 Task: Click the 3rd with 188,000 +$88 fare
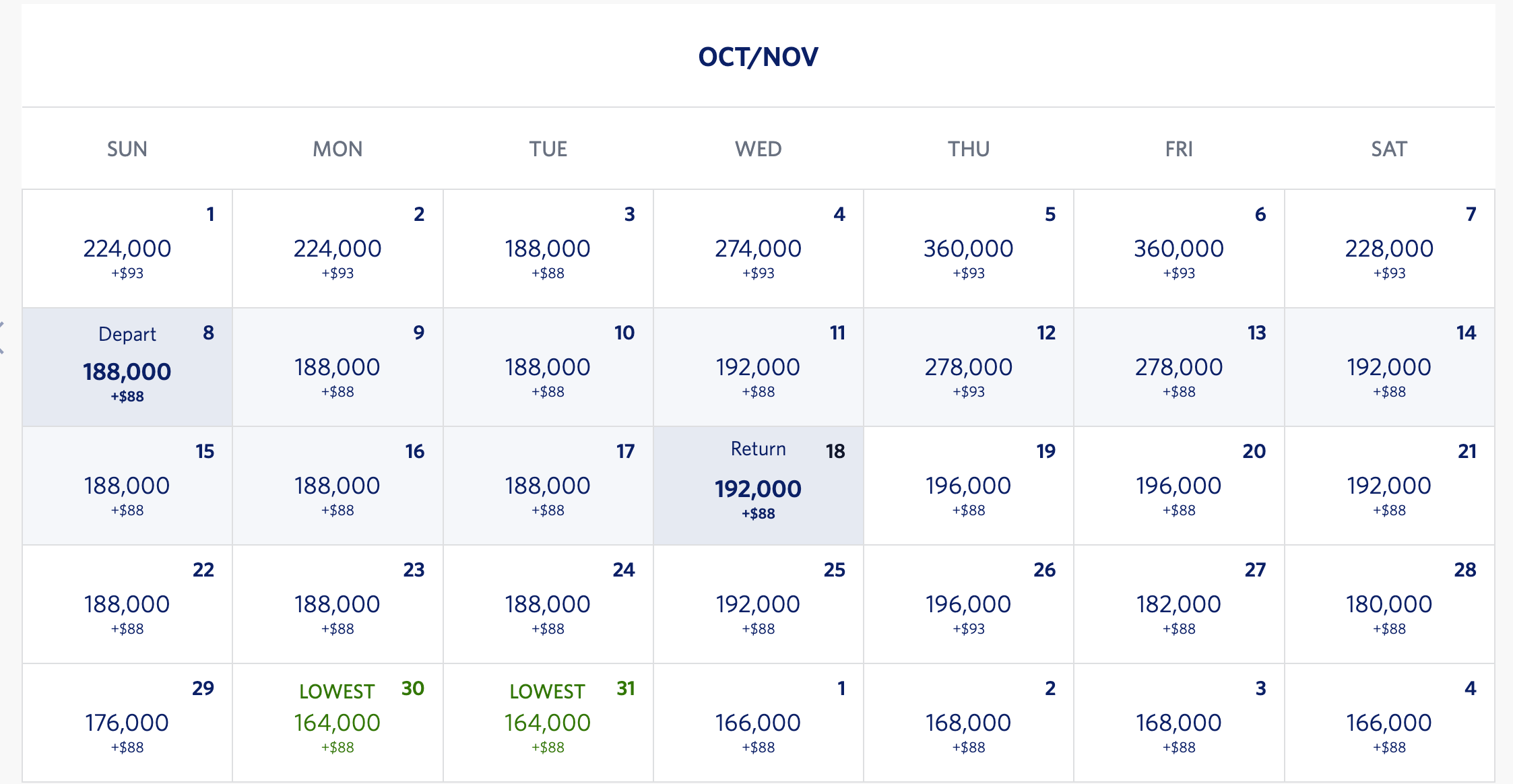click(x=548, y=249)
